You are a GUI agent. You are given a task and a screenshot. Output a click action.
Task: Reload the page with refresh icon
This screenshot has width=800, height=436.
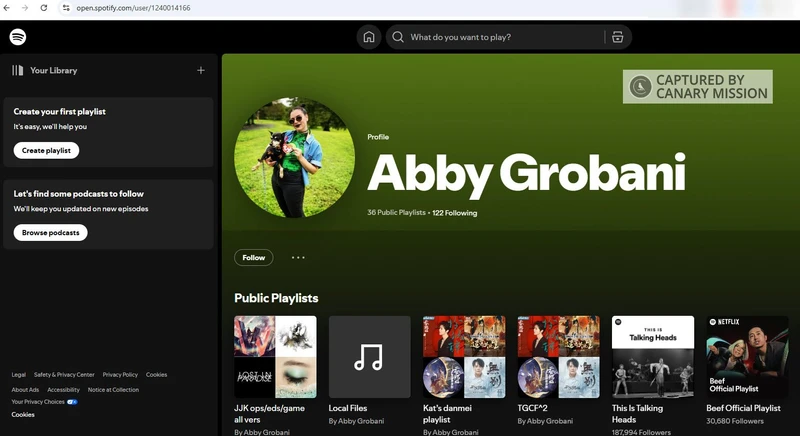click(44, 8)
